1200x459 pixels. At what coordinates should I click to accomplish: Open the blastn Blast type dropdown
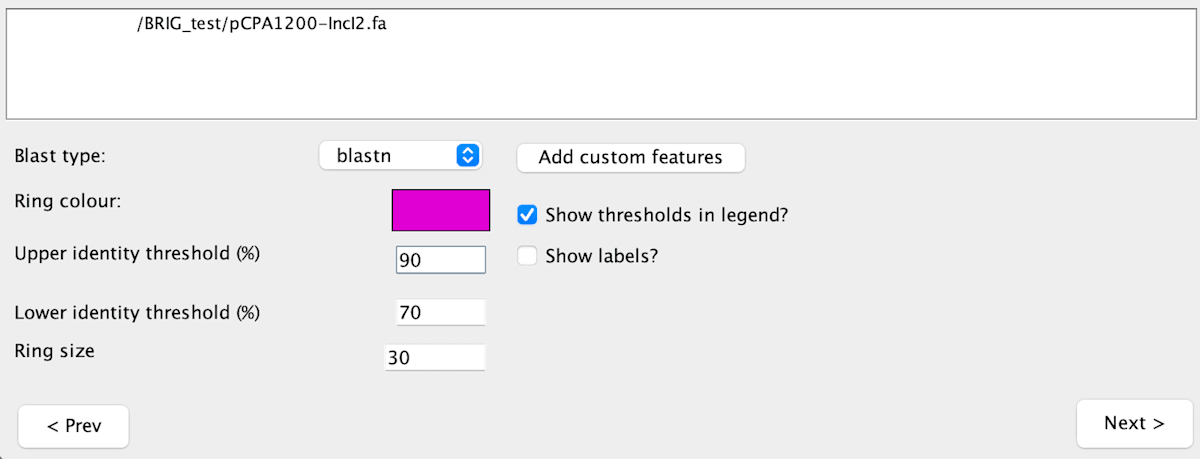(400, 156)
